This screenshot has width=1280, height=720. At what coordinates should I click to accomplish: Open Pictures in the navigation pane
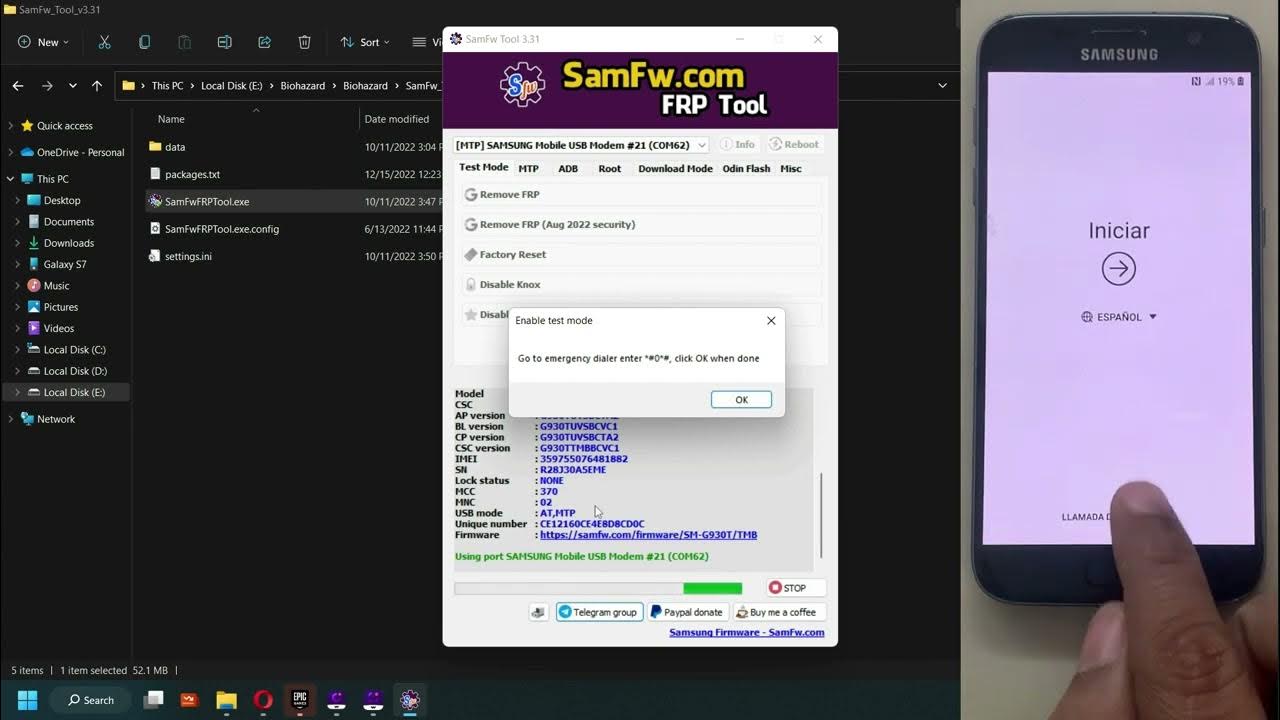(61, 307)
